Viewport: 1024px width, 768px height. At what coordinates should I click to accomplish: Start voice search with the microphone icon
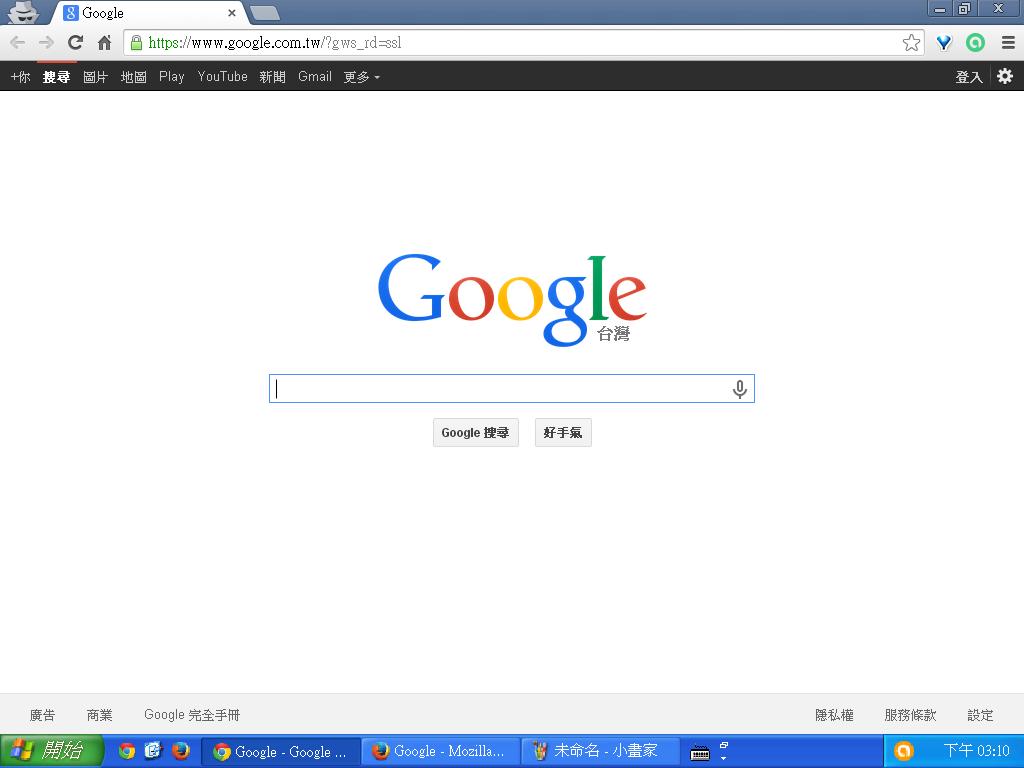point(739,389)
